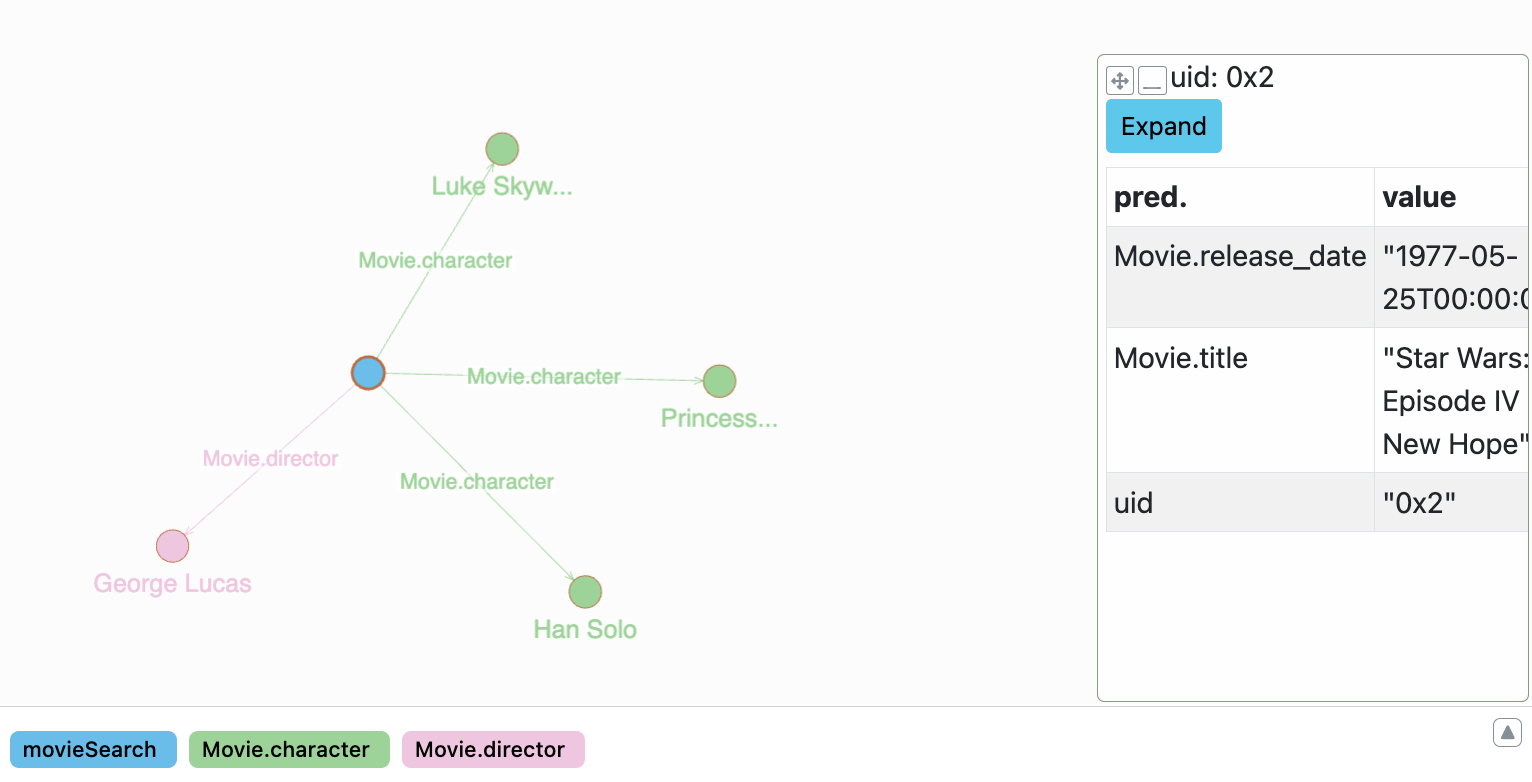Click the uid: 0x2 panel title

coord(1222,78)
